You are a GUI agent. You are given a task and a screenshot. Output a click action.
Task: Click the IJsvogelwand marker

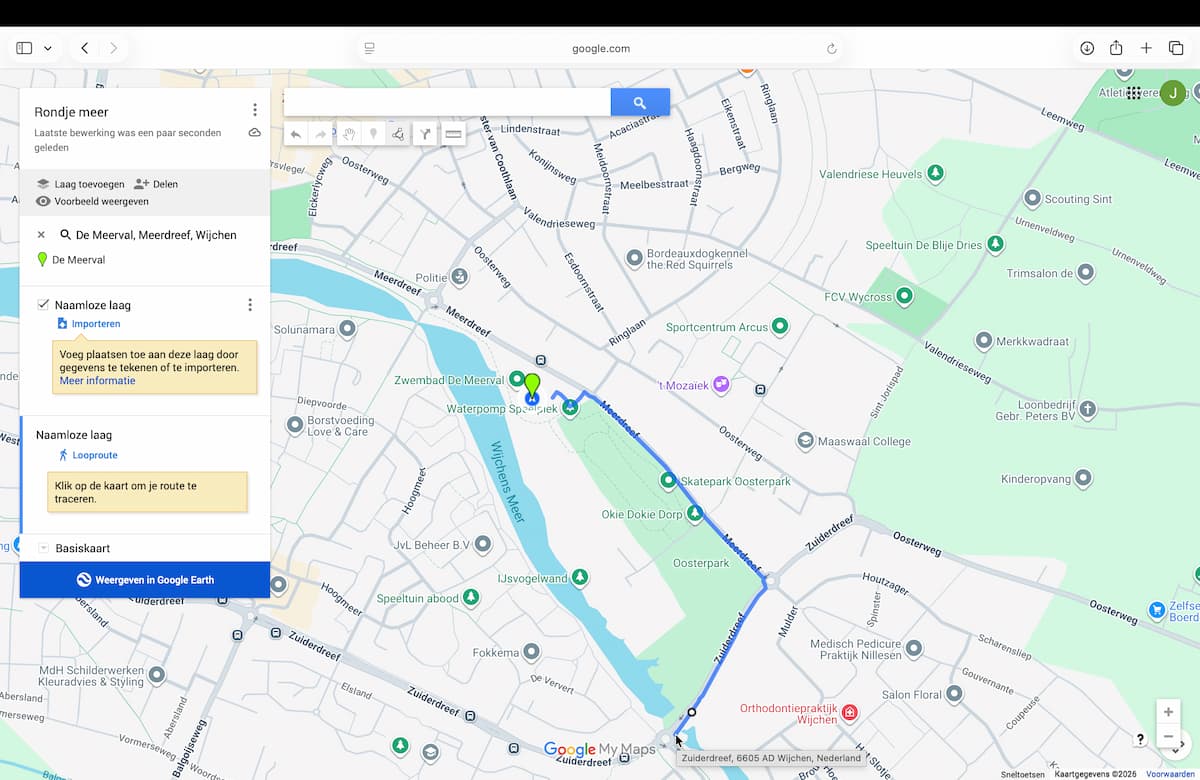pos(579,577)
